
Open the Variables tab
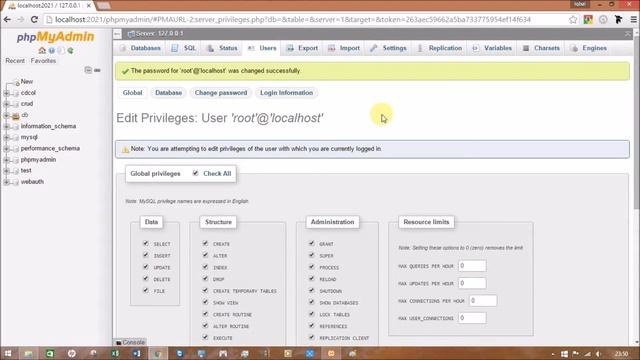tap(492, 48)
